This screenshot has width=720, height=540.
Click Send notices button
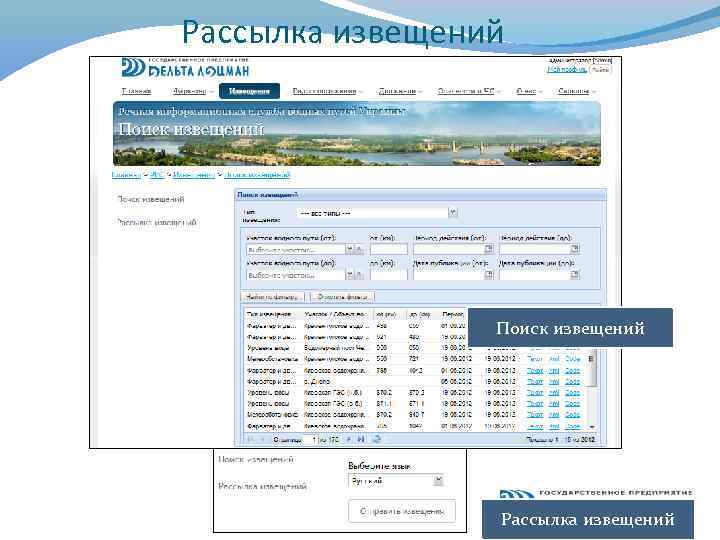[402, 511]
